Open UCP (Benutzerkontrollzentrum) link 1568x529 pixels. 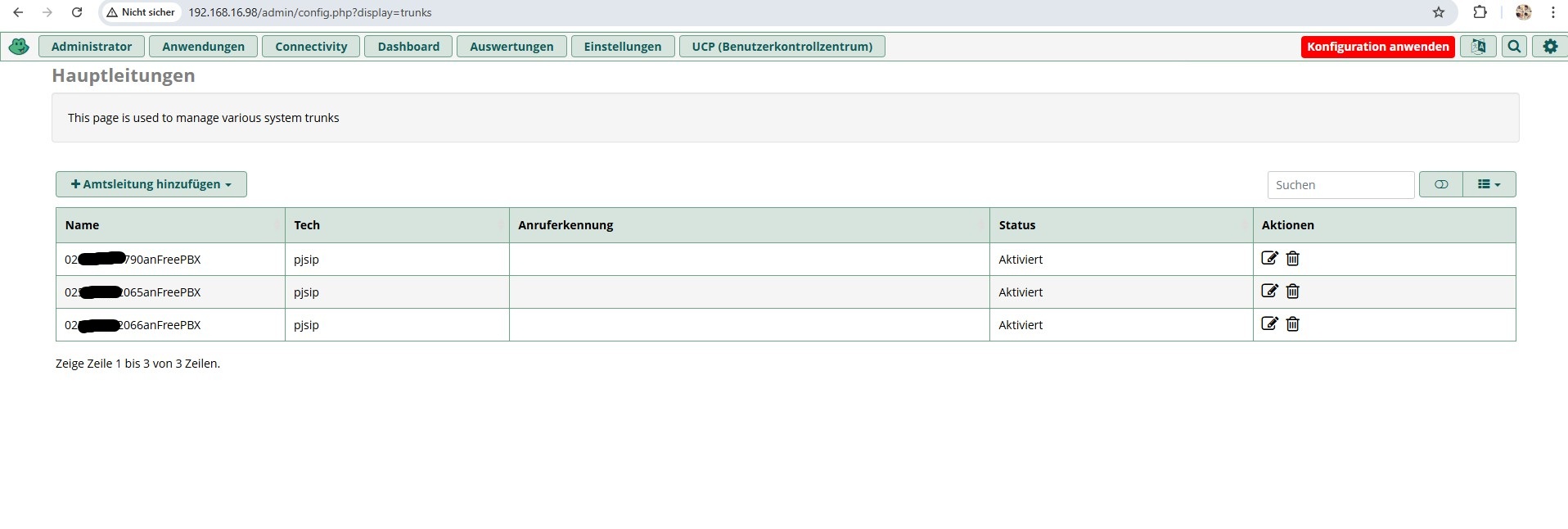click(782, 47)
